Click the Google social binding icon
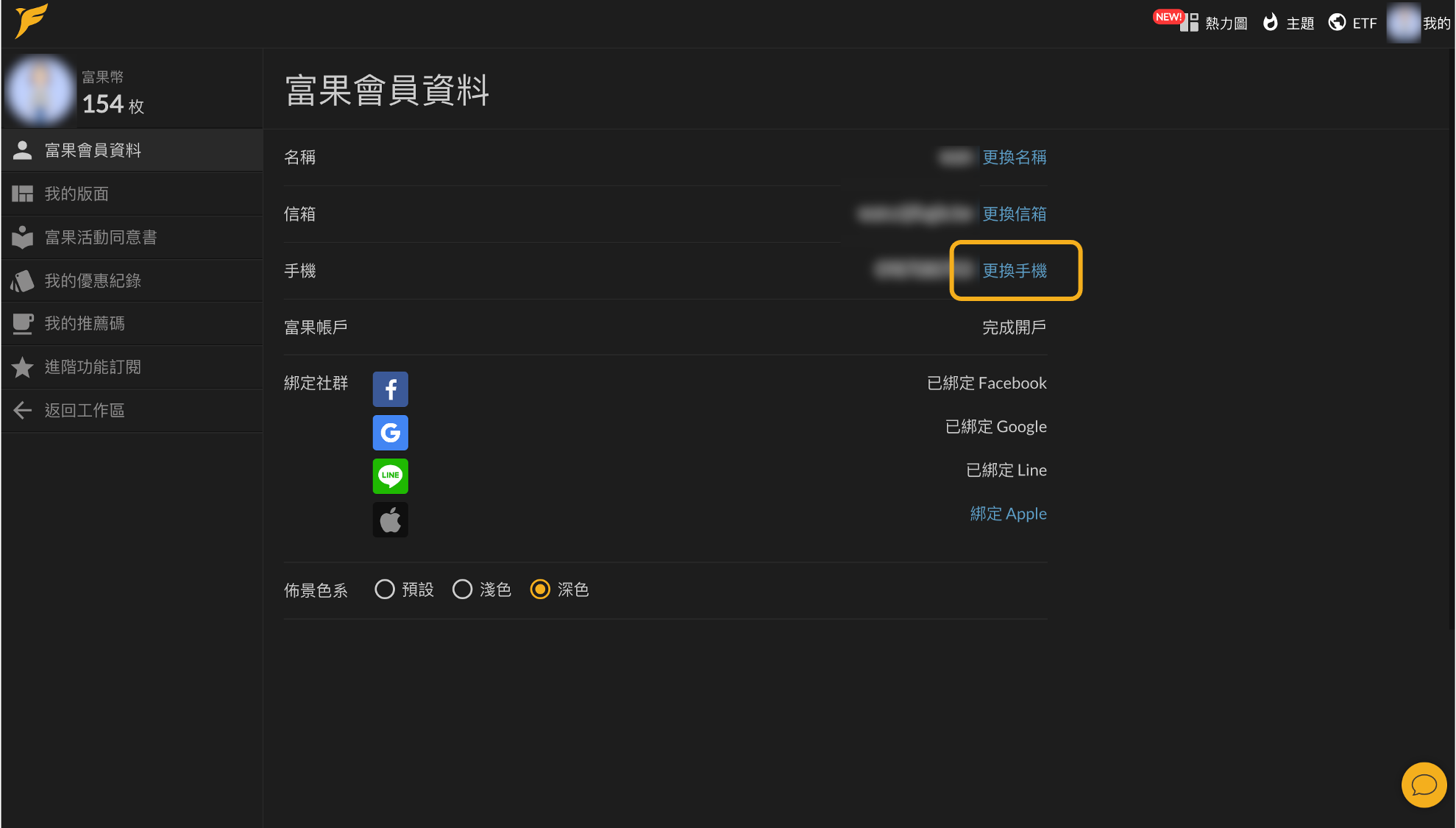The image size is (1456, 828). coord(390,433)
